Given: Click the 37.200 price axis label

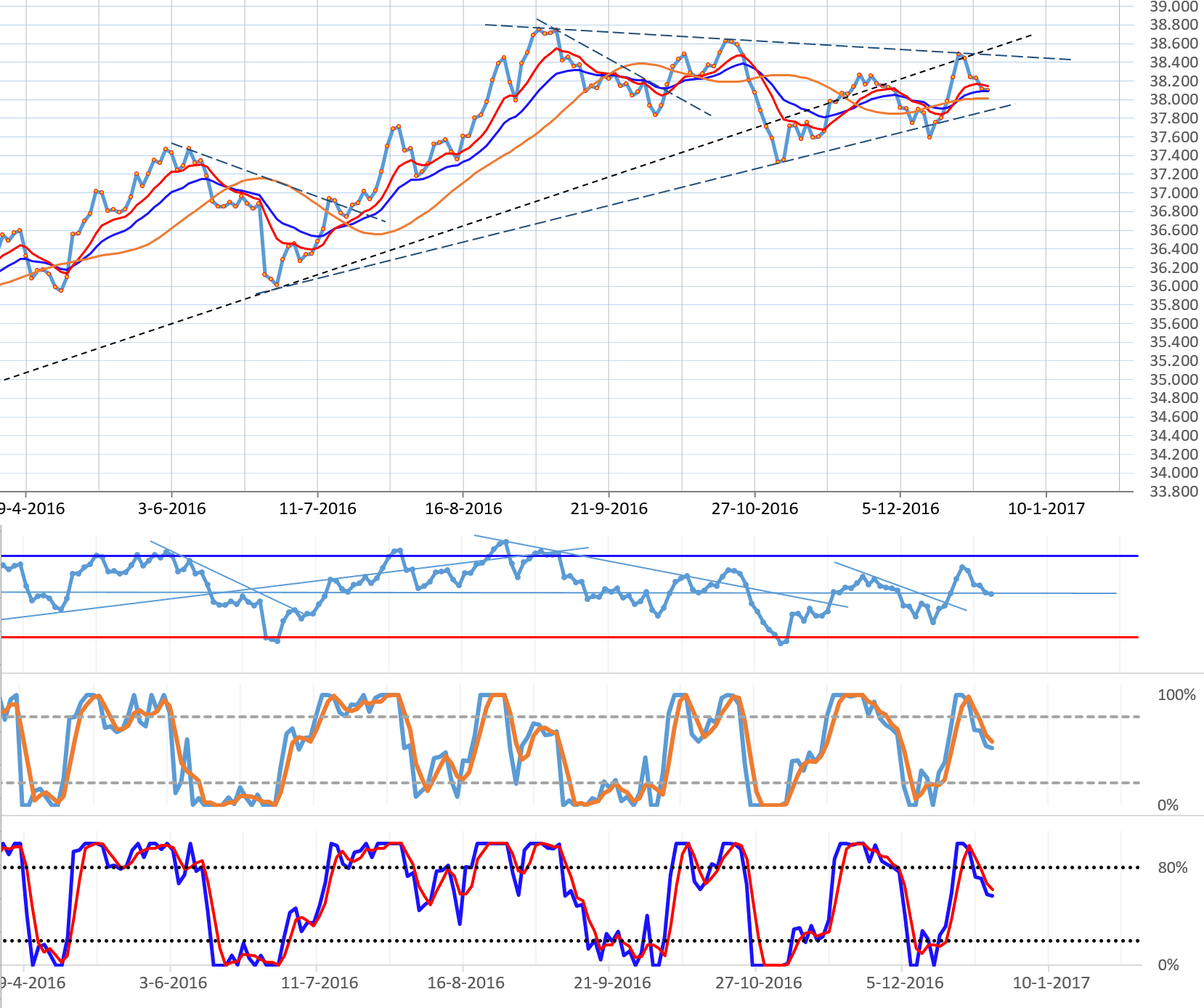Looking at the screenshot, I should [x=1174, y=174].
